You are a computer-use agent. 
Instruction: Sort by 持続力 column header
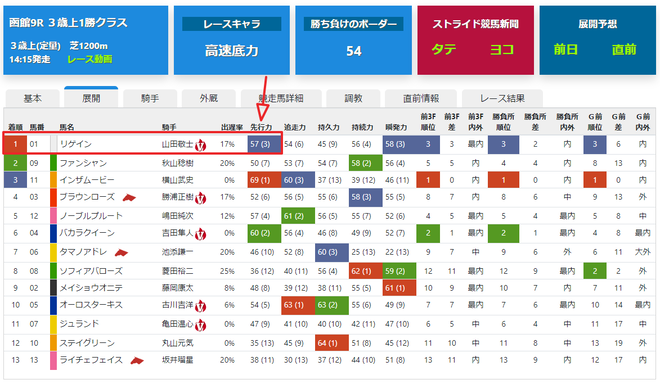click(x=362, y=127)
